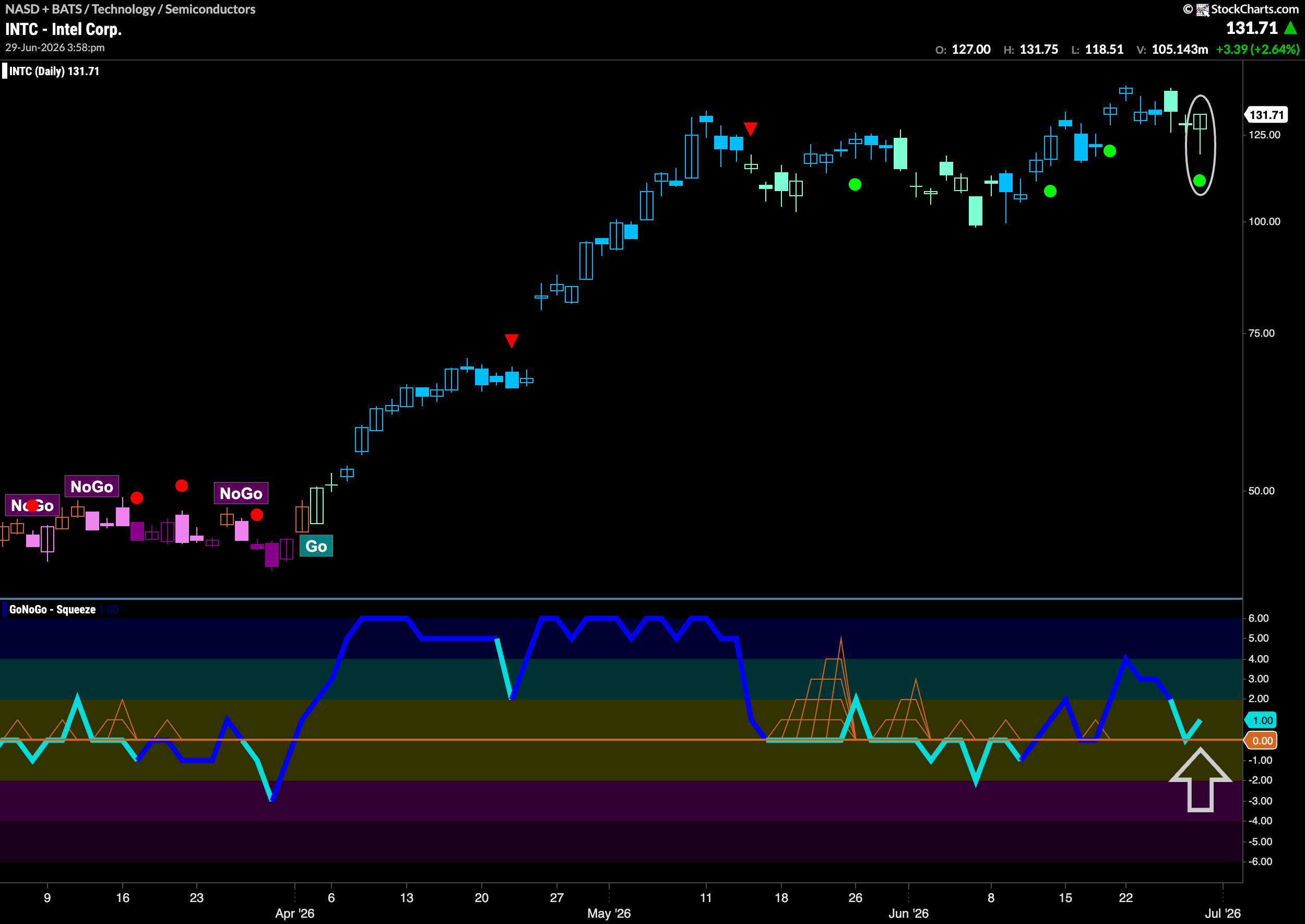Click the Jul '26 date axis label
The height and width of the screenshot is (924, 1305).
pyautogui.click(x=1223, y=913)
